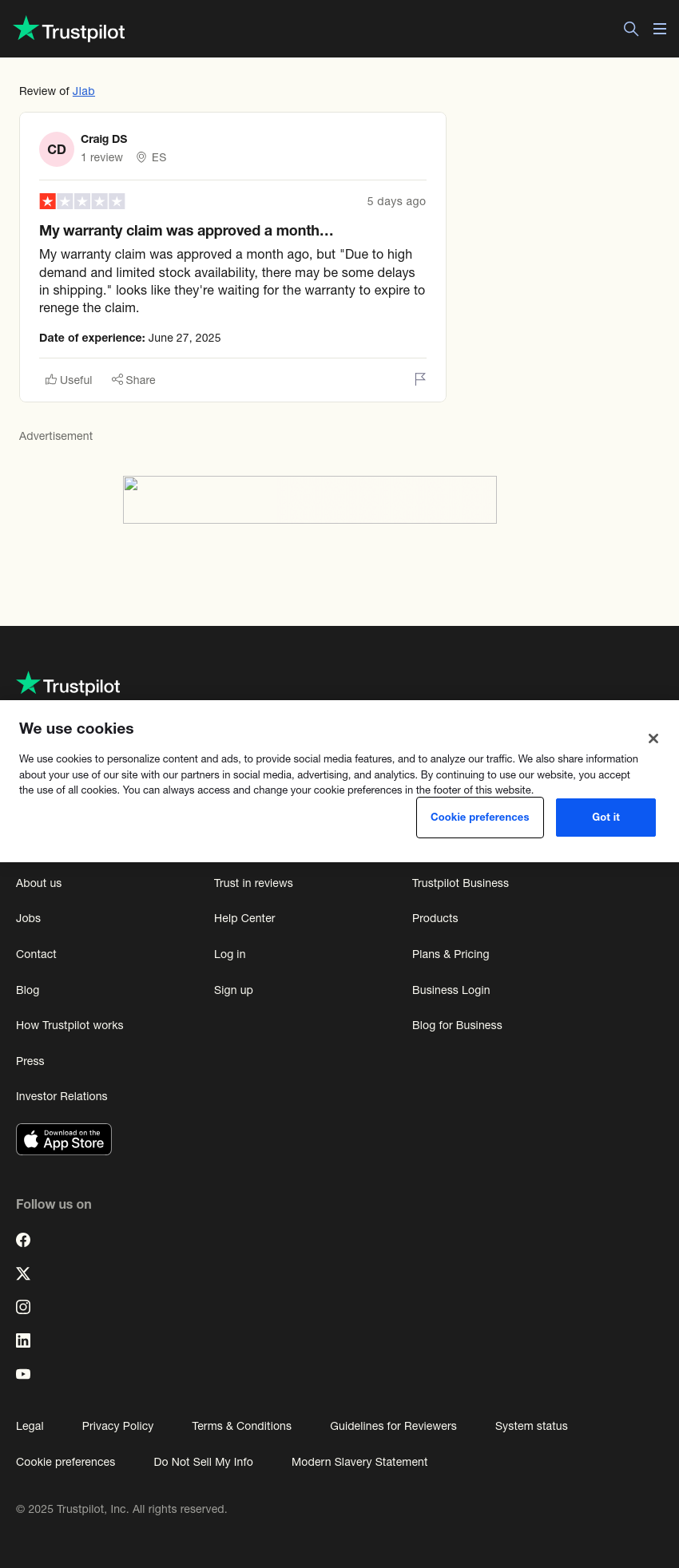Open the search icon in header
This screenshot has width=679, height=1568.
(x=631, y=29)
